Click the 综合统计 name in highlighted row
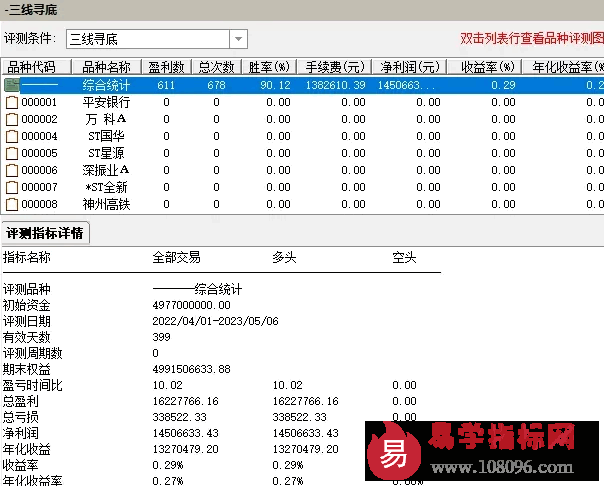 (106, 85)
